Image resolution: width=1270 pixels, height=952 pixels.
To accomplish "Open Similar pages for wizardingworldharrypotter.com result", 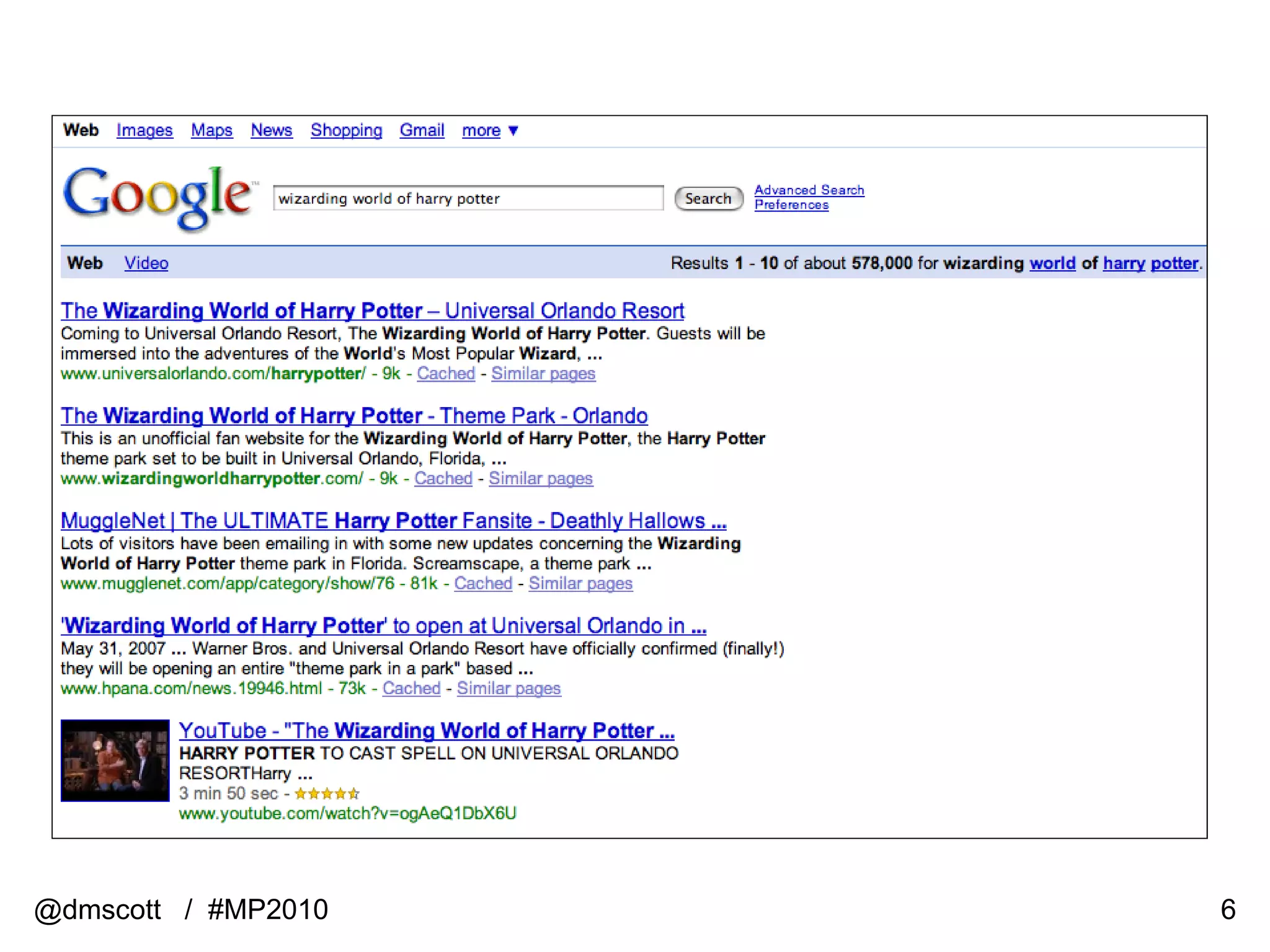I will click(x=541, y=478).
